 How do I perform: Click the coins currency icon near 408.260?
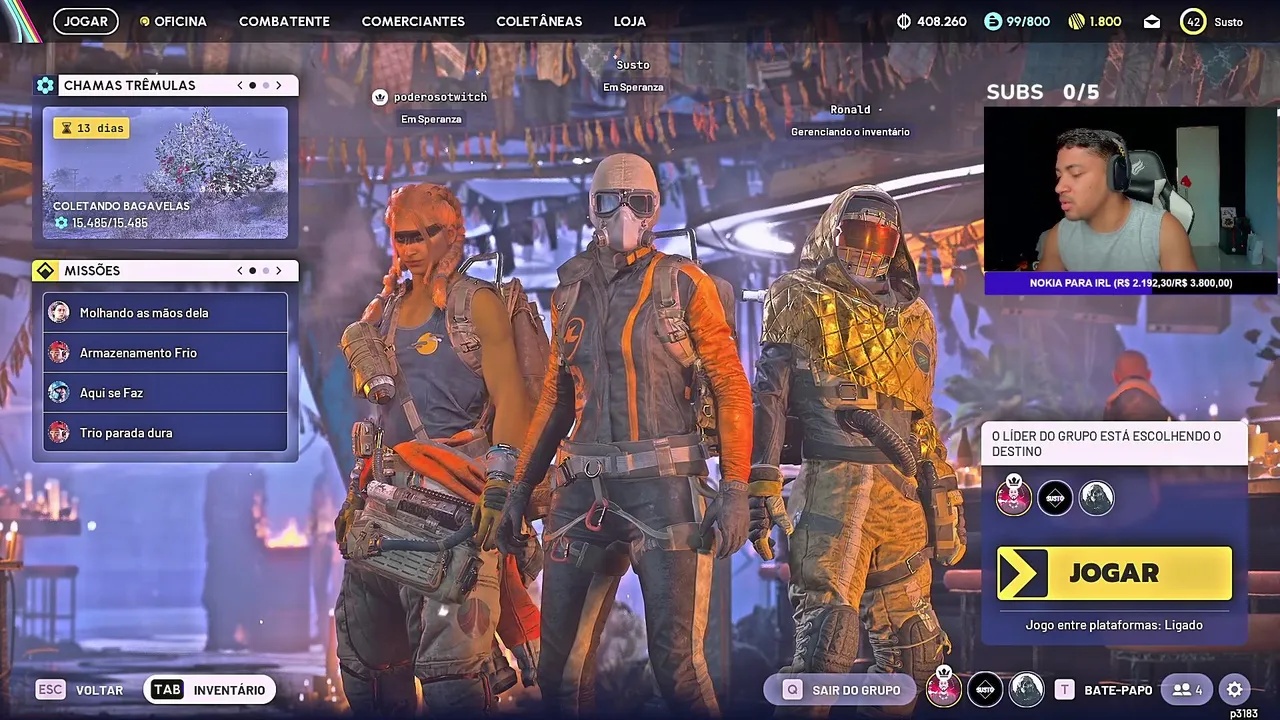click(x=904, y=21)
